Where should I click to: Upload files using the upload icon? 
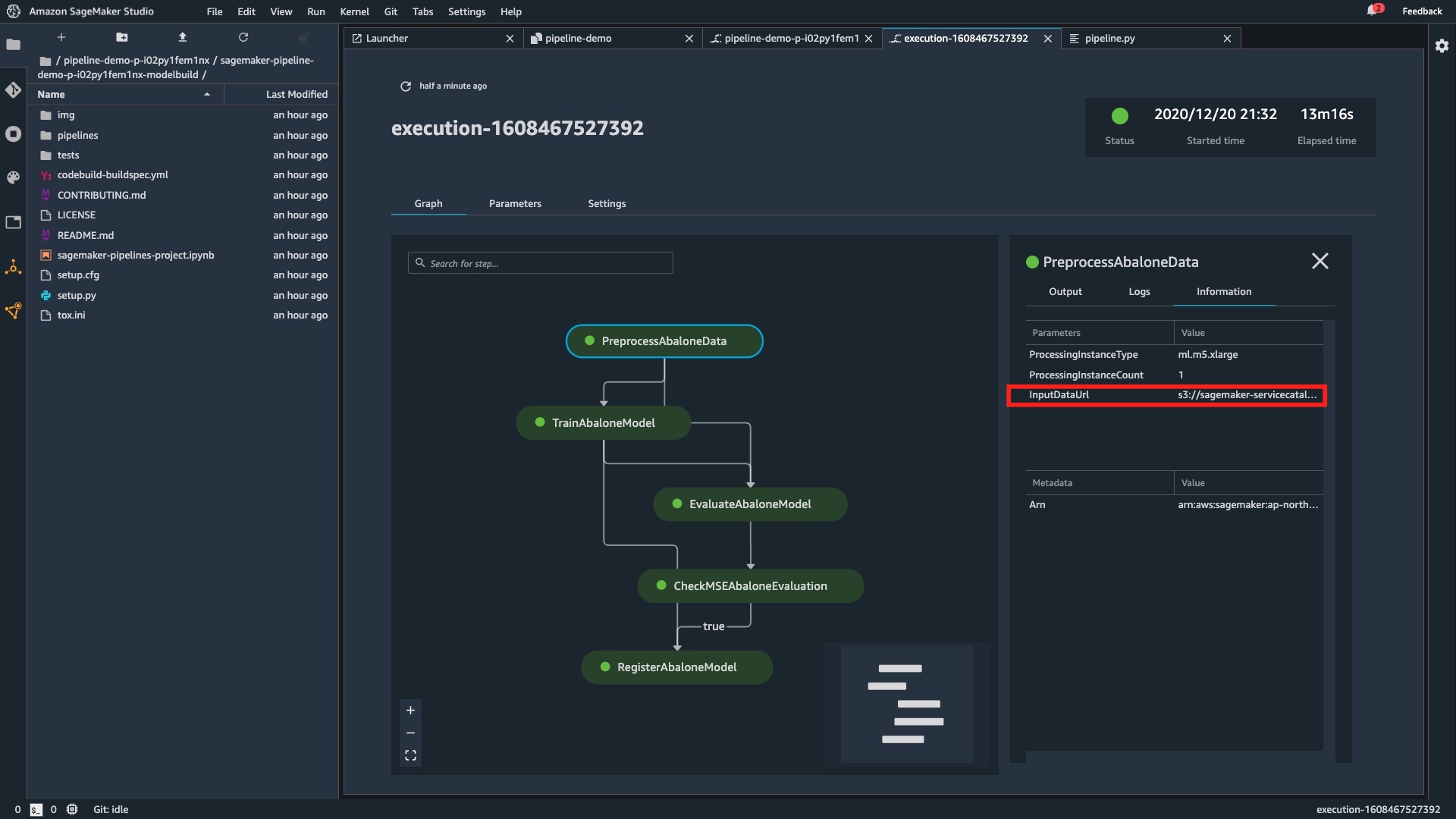(x=182, y=37)
